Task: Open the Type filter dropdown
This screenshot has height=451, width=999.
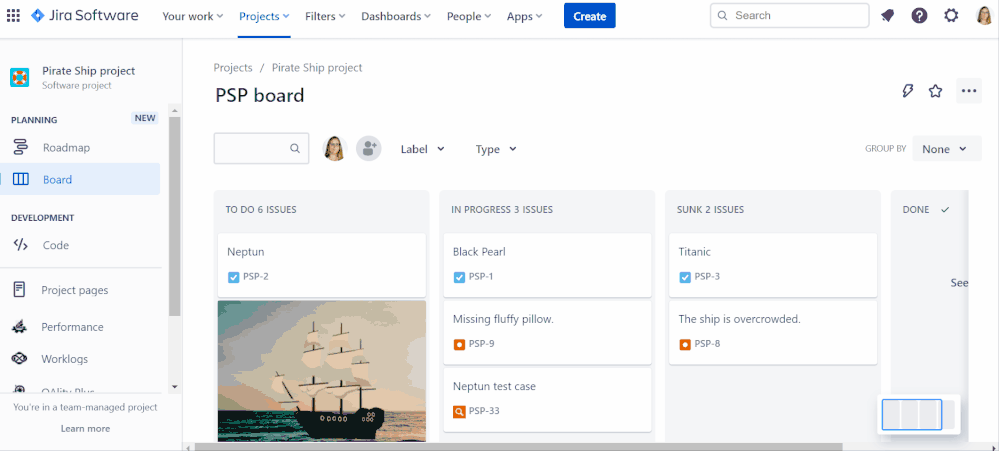Action: click(x=496, y=149)
